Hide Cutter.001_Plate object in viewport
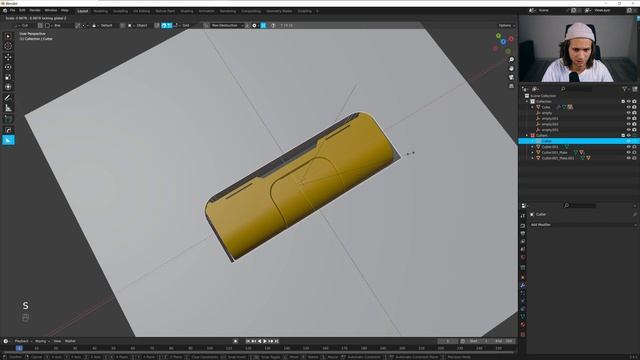Screen dimensions: 640x360 (629, 152)
